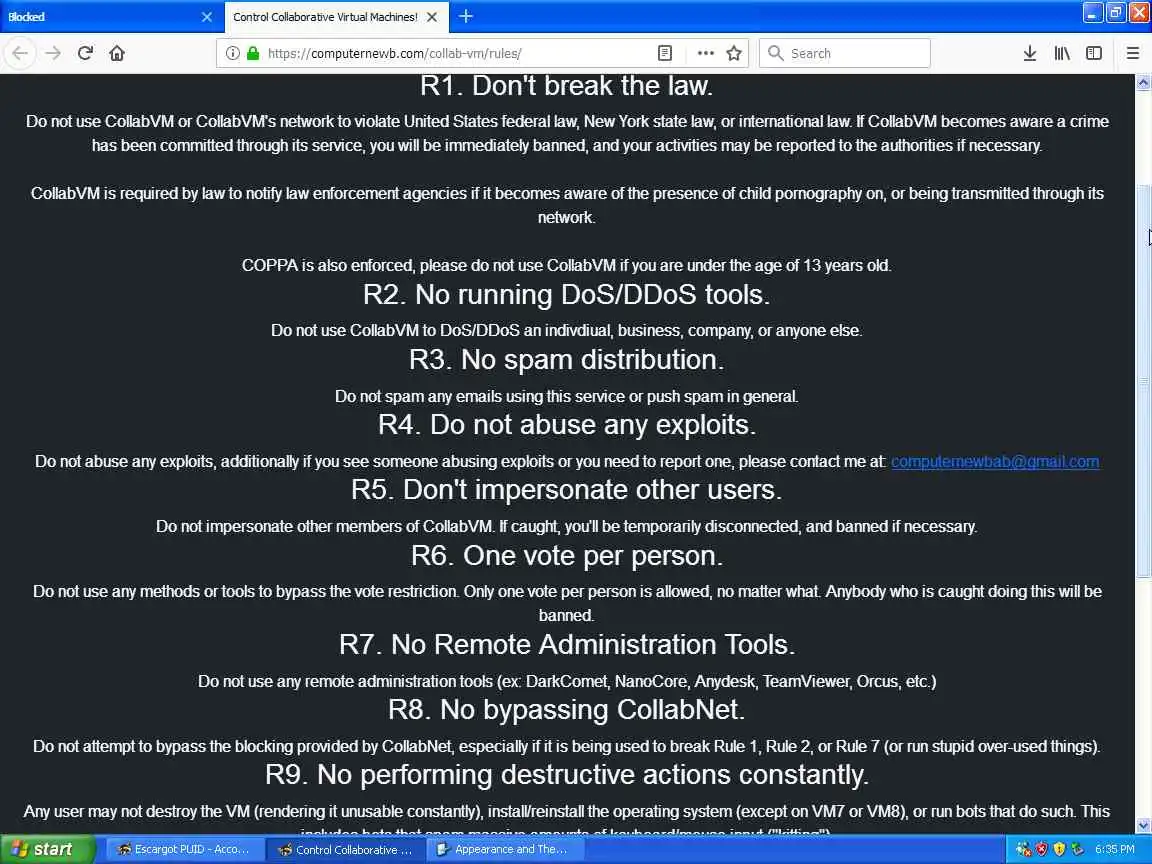View the secure connection padlock details
This screenshot has width=1152, height=864.
tap(253, 53)
